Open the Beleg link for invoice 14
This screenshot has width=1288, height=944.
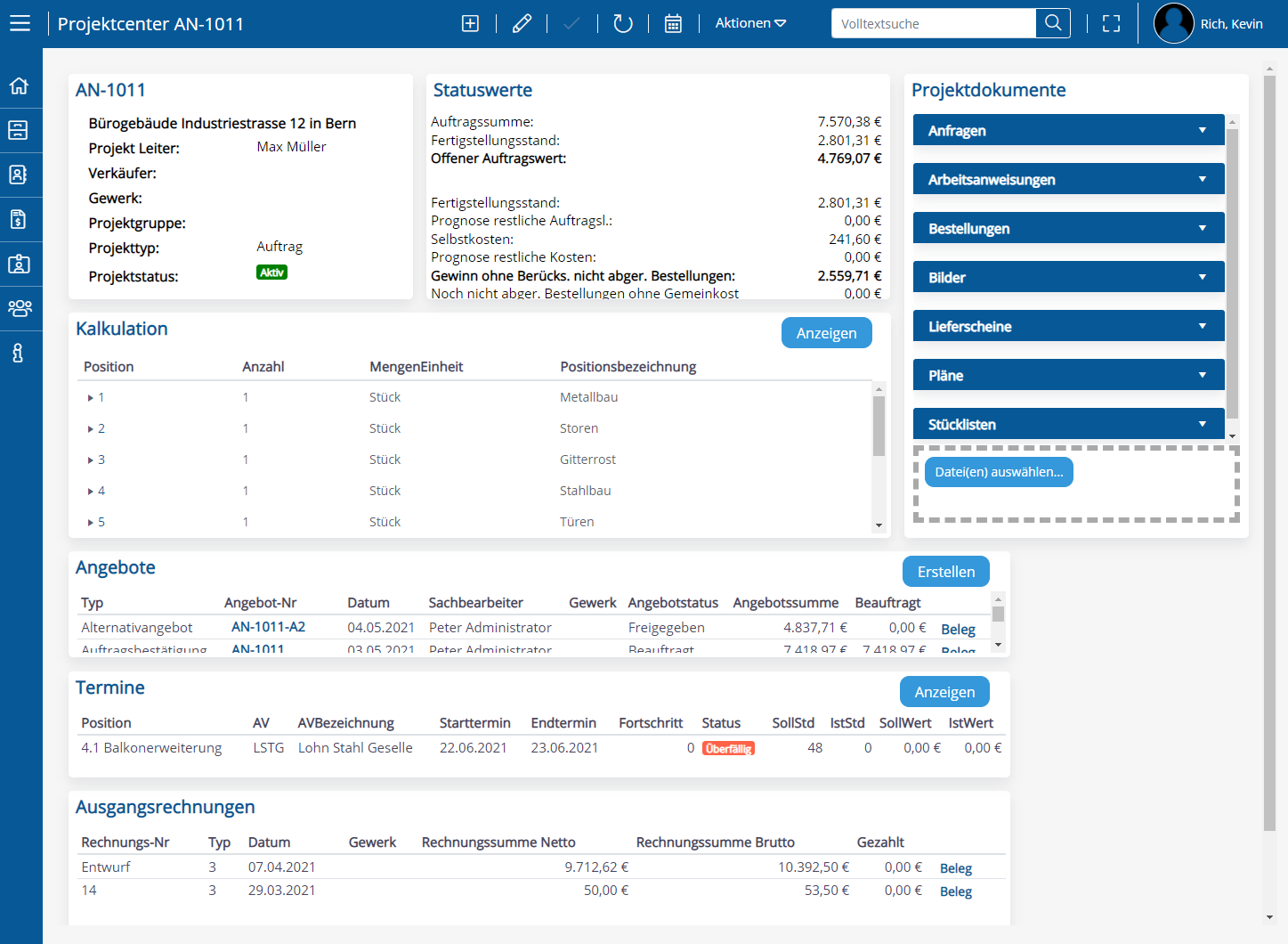(955, 890)
